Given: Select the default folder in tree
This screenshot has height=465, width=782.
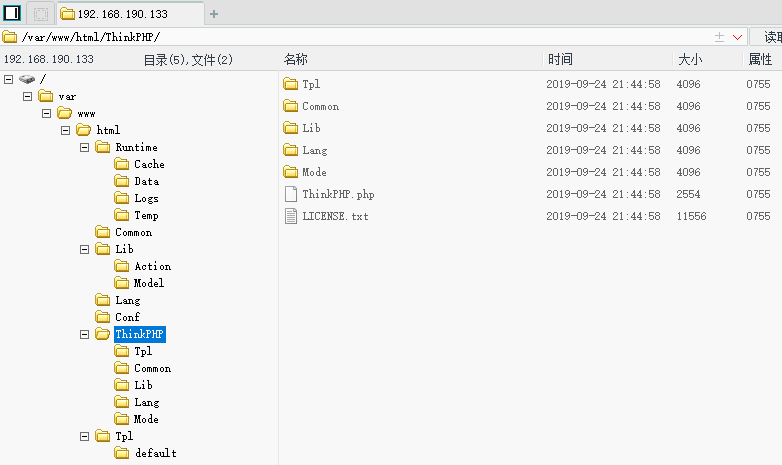Looking at the screenshot, I should [156, 453].
